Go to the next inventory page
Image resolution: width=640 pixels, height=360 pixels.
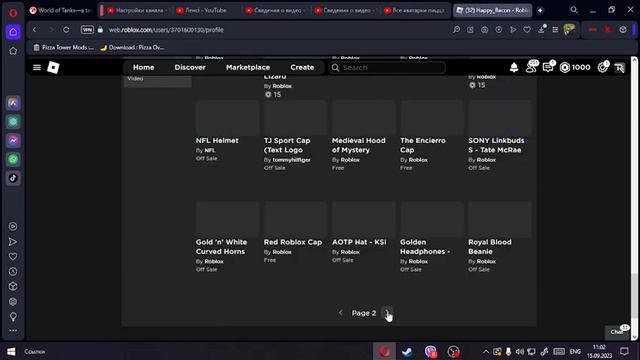(x=387, y=313)
